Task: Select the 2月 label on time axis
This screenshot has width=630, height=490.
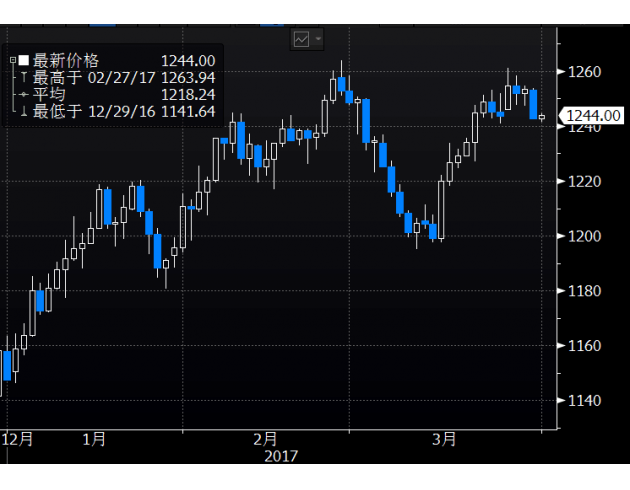Action: pos(265,439)
